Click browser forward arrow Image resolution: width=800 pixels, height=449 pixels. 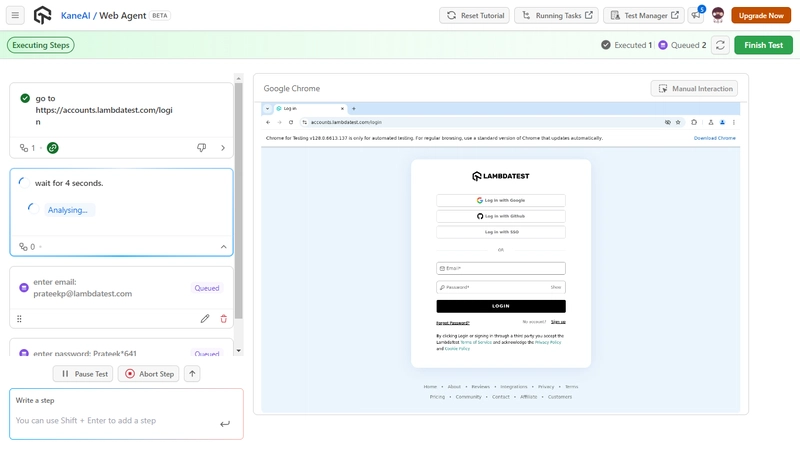(280, 122)
